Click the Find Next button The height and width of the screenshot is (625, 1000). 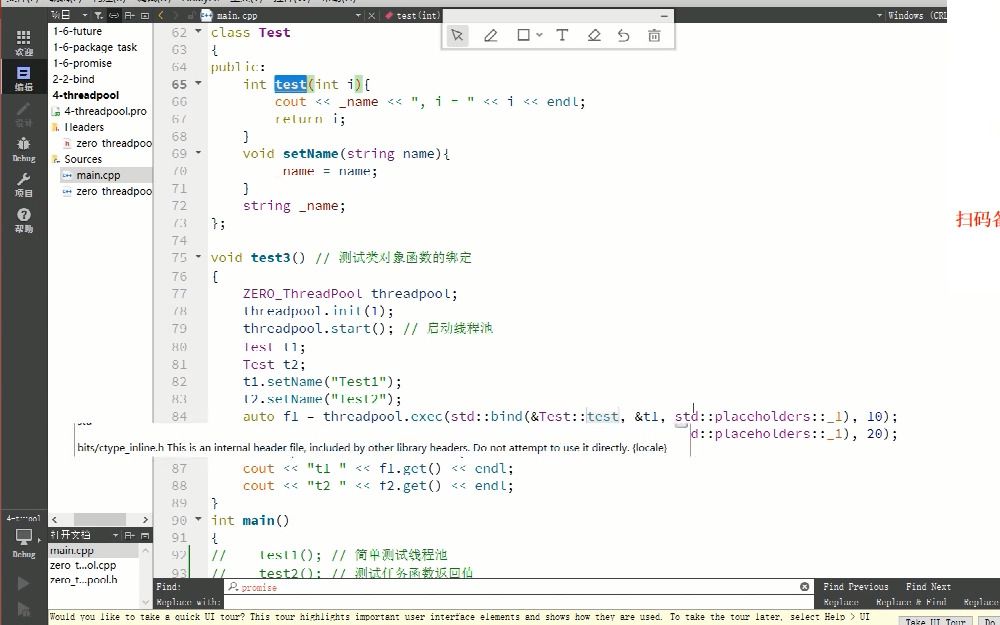(x=928, y=586)
